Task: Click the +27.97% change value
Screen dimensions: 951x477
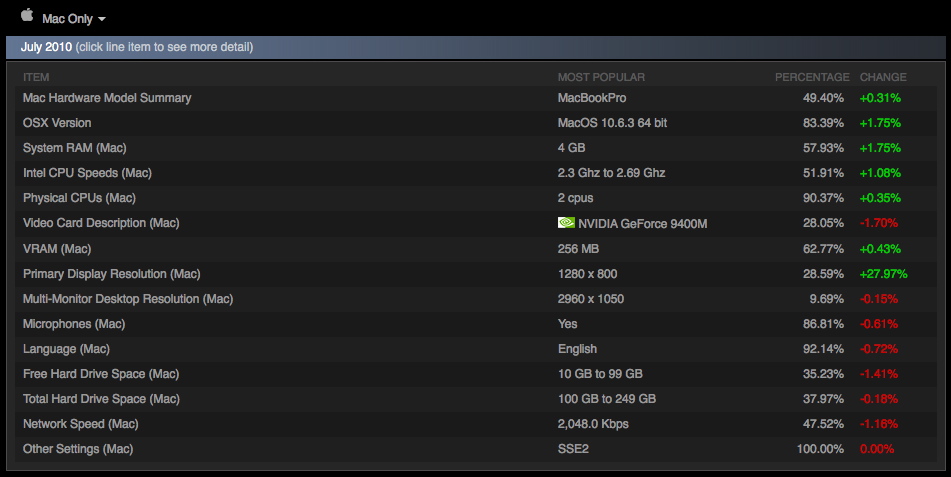Action: [x=884, y=274]
